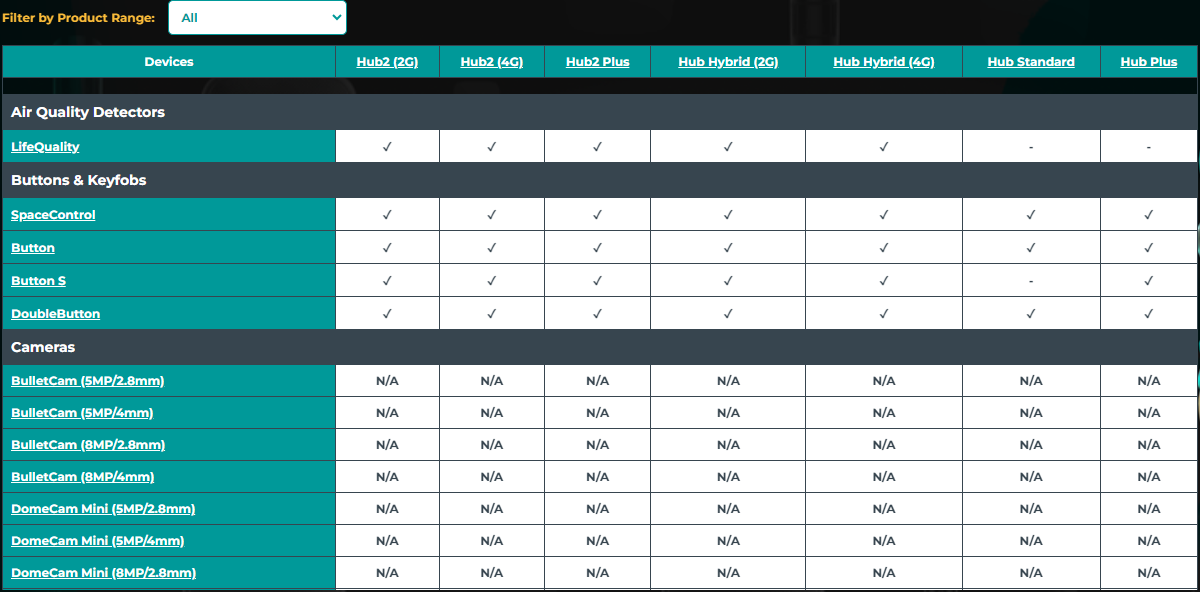Open the DoubleButton device link
Image resolution: width=1200 pixels, height=592 pixels.
click(x=55, y=314)
